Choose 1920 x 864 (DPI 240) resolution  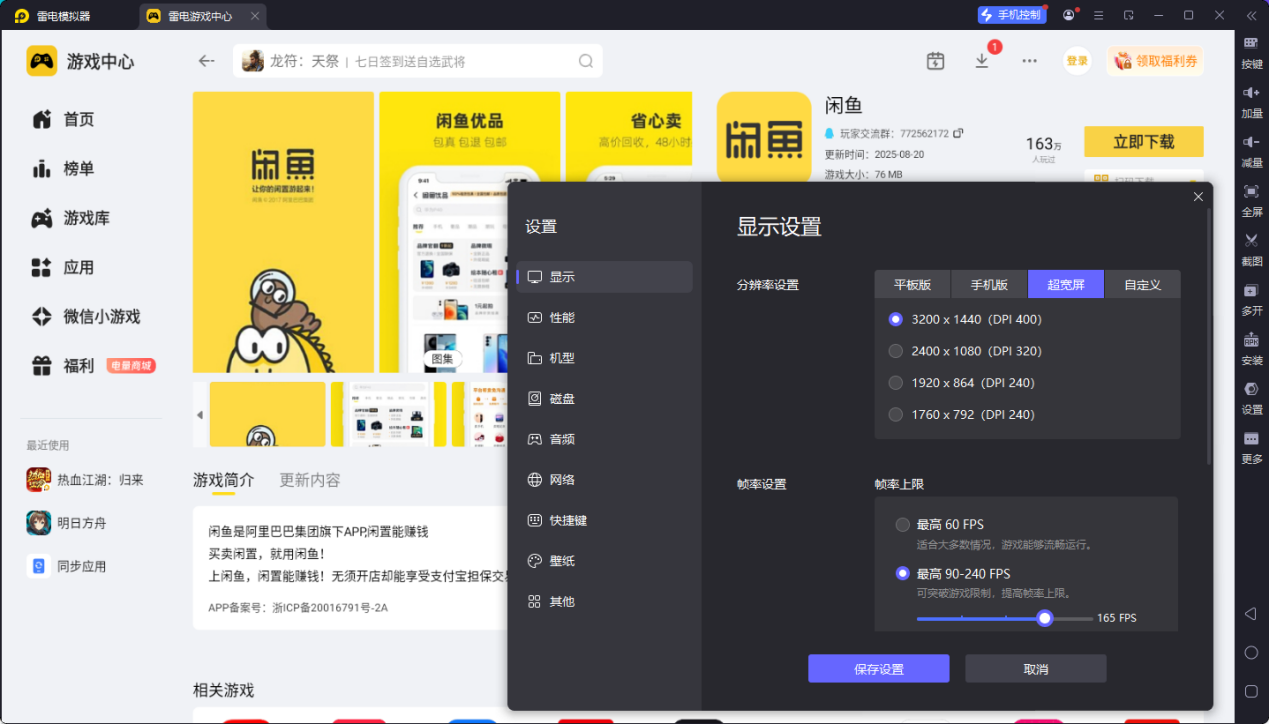pos(896,383)
